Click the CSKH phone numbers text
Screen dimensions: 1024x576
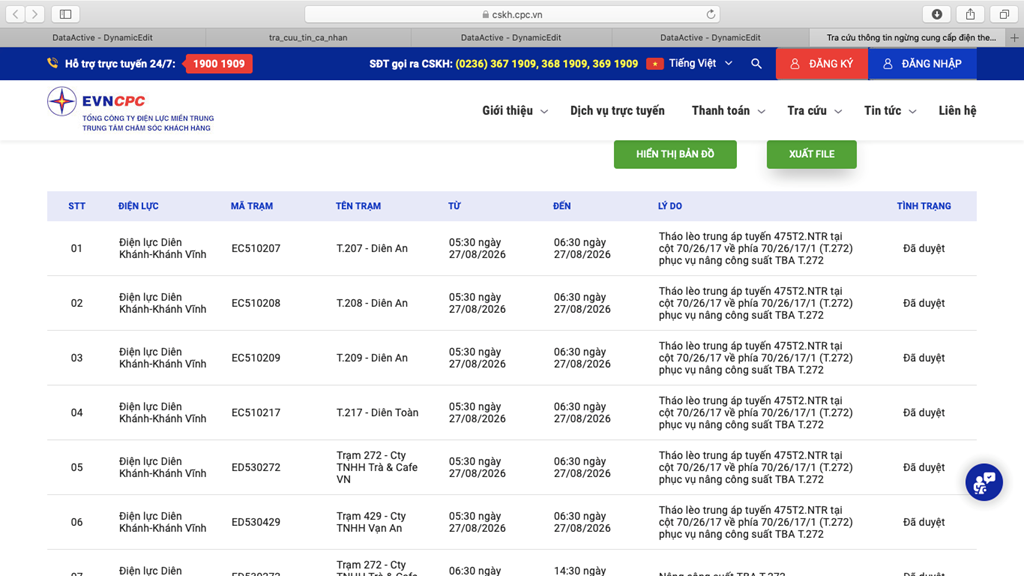(x=547, y=63)
